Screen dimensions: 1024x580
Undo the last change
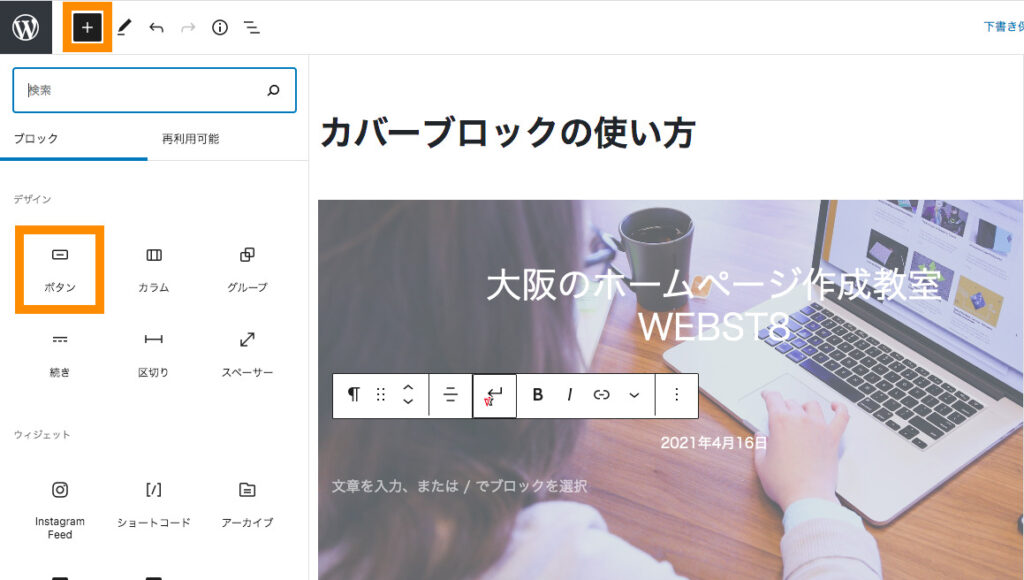[x=156, y=27]
